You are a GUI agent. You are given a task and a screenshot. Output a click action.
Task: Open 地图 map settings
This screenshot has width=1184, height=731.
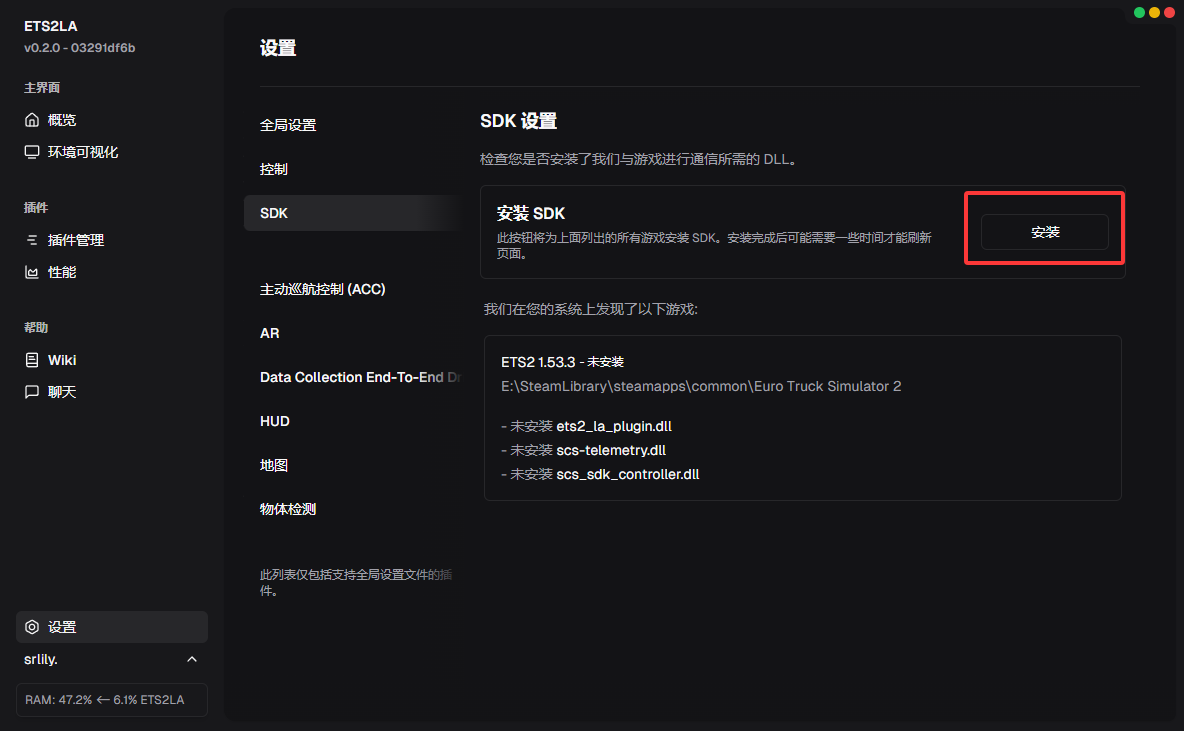coord(273,465)
